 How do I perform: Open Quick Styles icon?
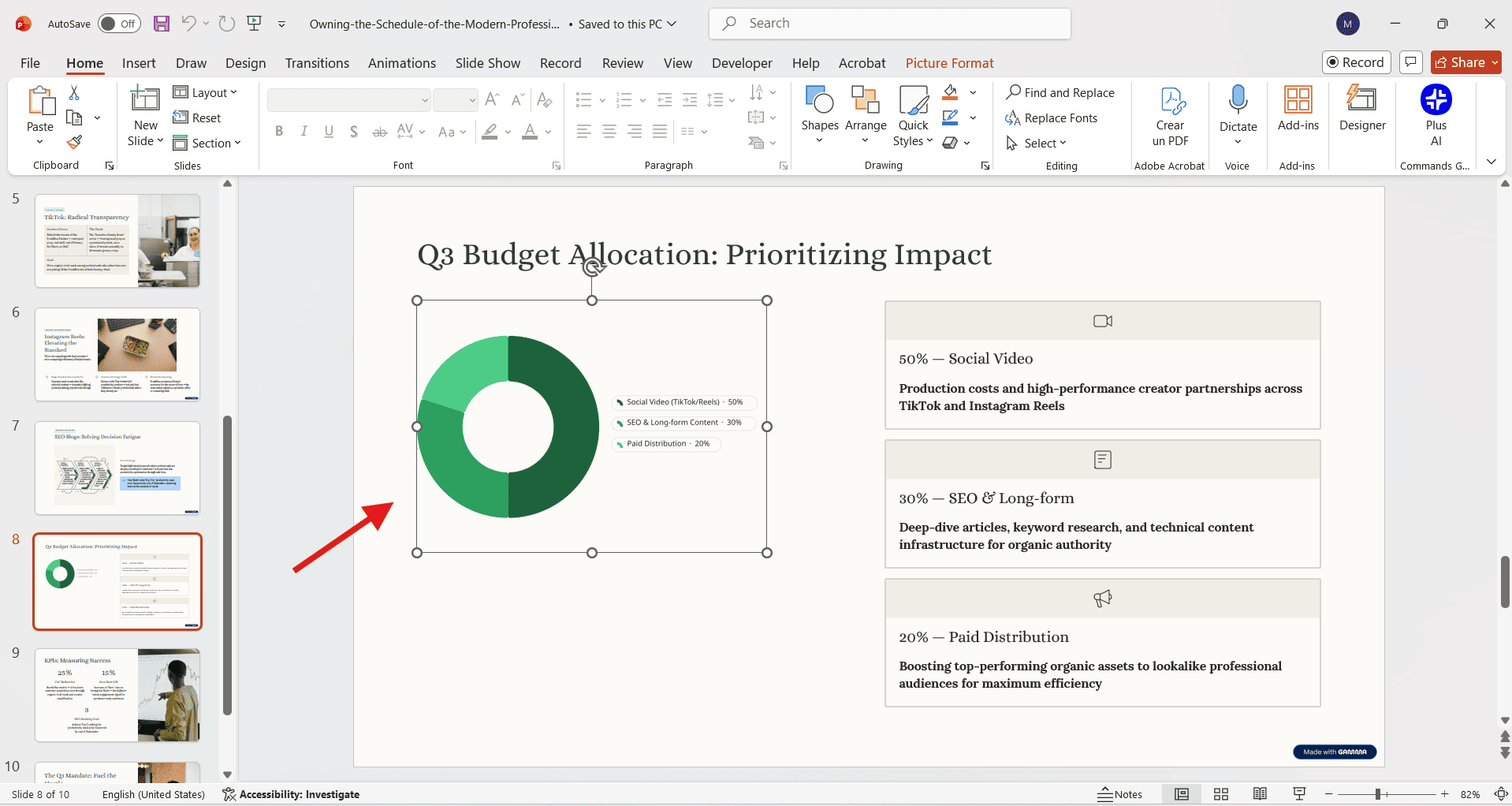914,100
